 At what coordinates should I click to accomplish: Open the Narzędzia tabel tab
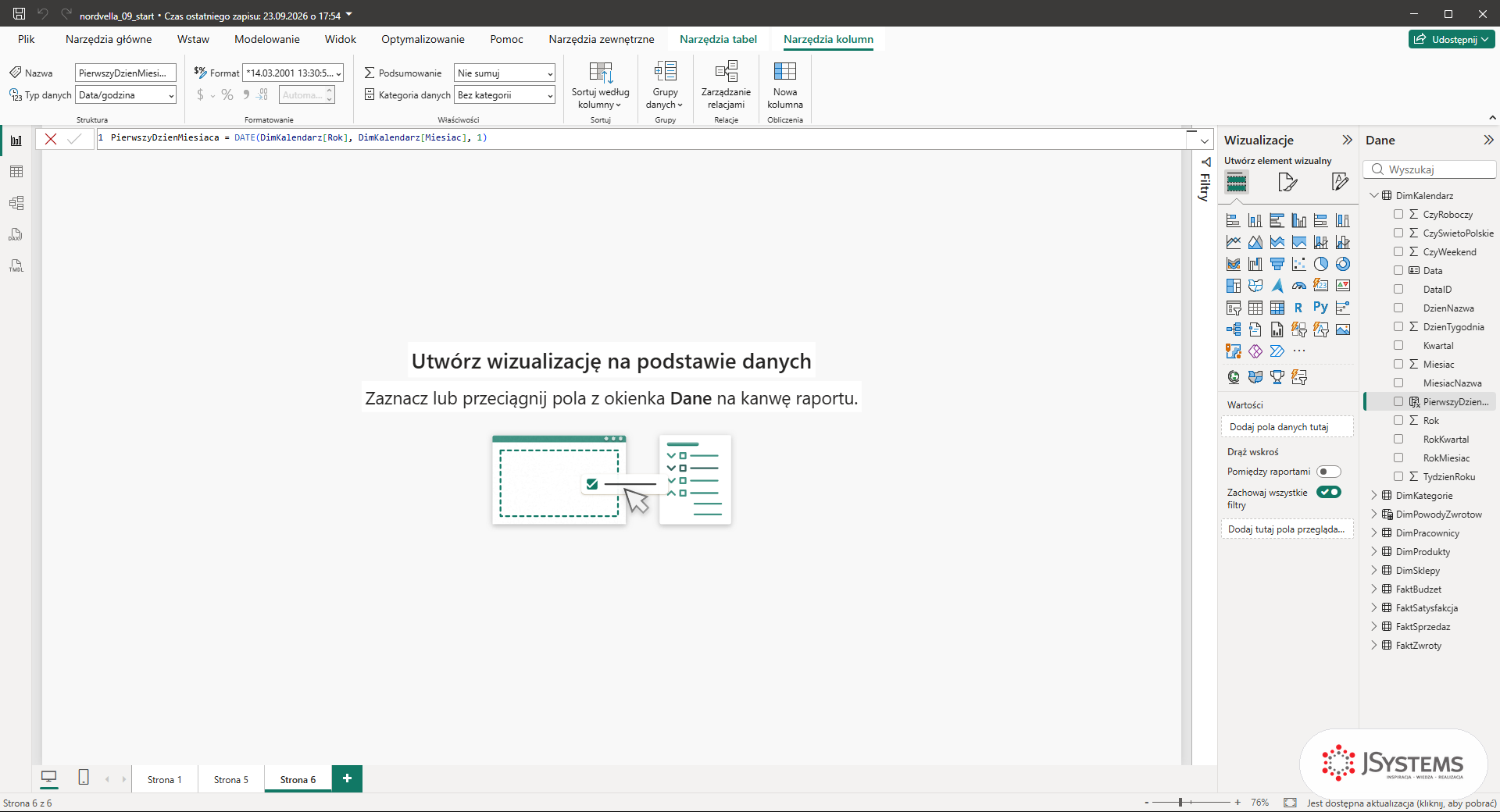click(x=718, y=39)
